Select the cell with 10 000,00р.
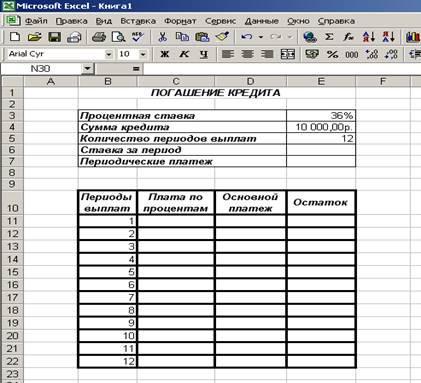421x383 pixels. [321, 127]
